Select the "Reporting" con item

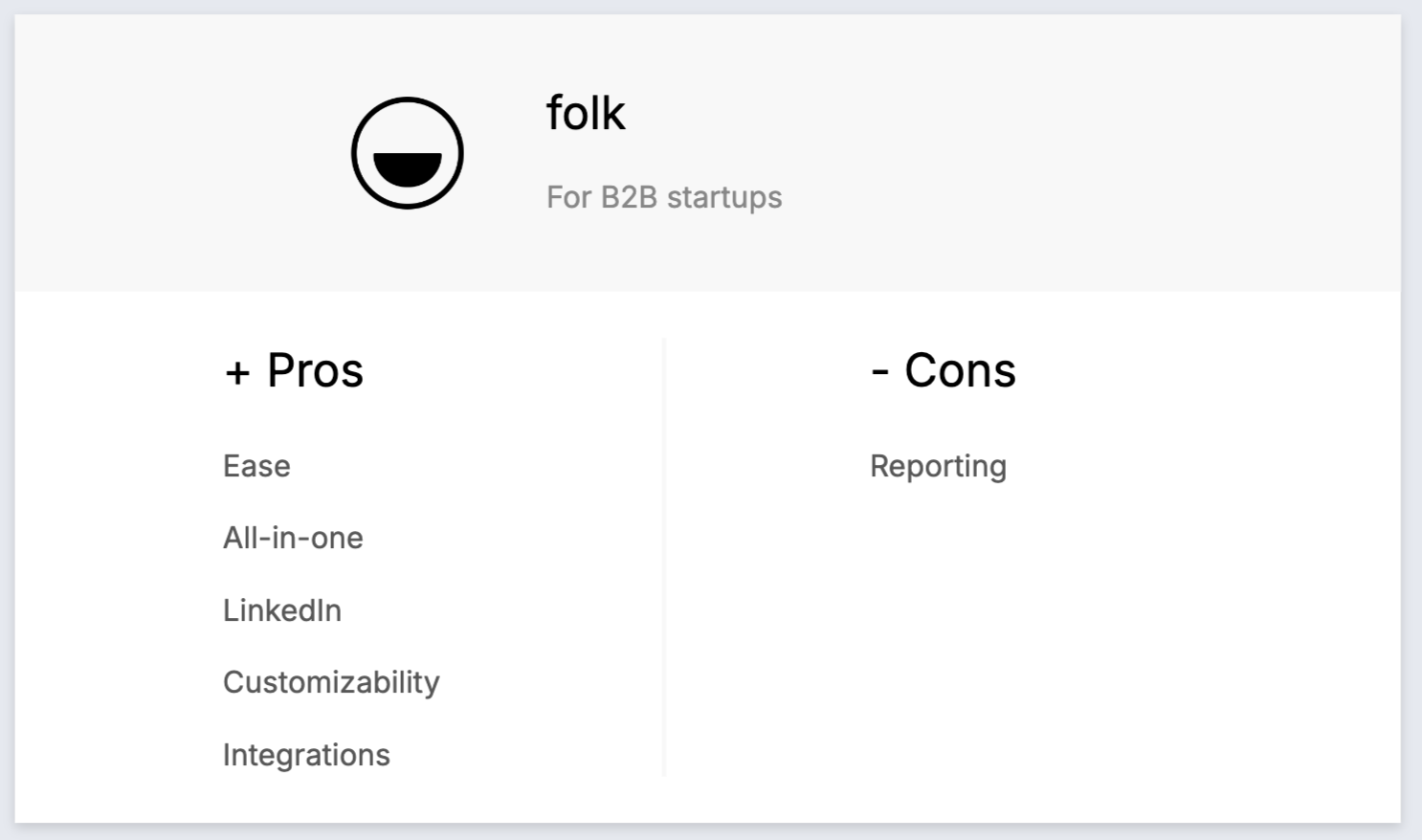point(938,466)
